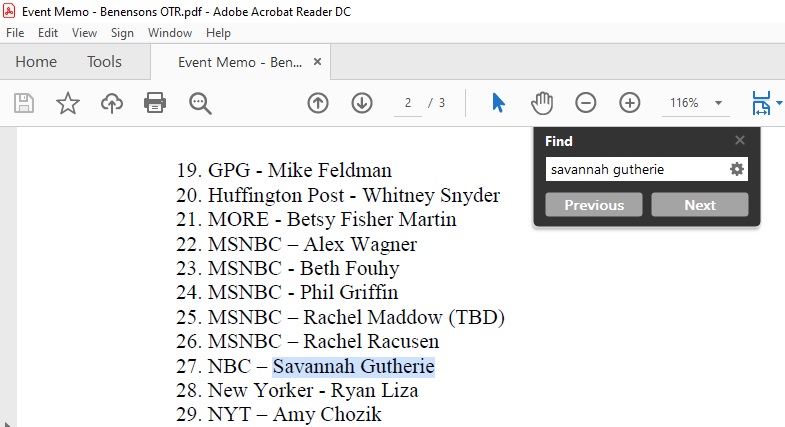Click 'MSNBC – Rachel Racusen' line
Image resolution: width=785 pixels, height=427 pixels.
point(323,341)
